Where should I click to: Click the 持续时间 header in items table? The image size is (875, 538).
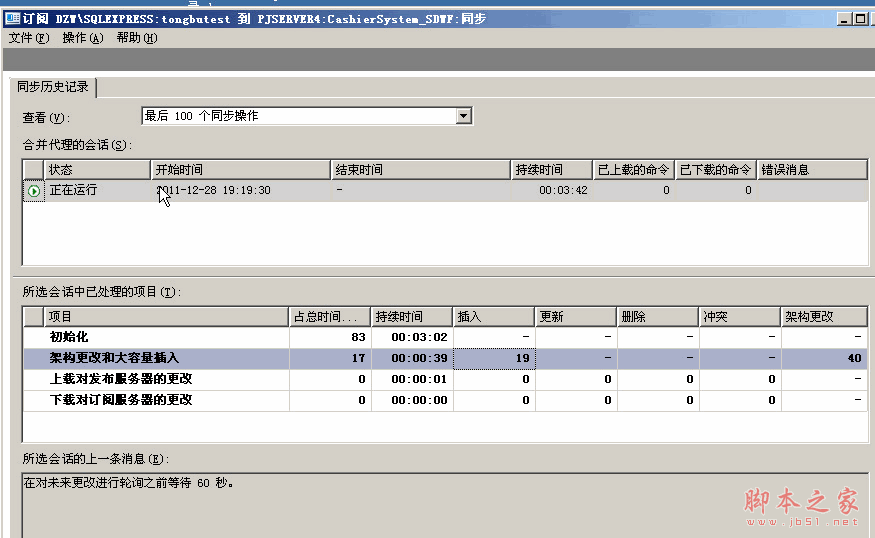[412, 317]
